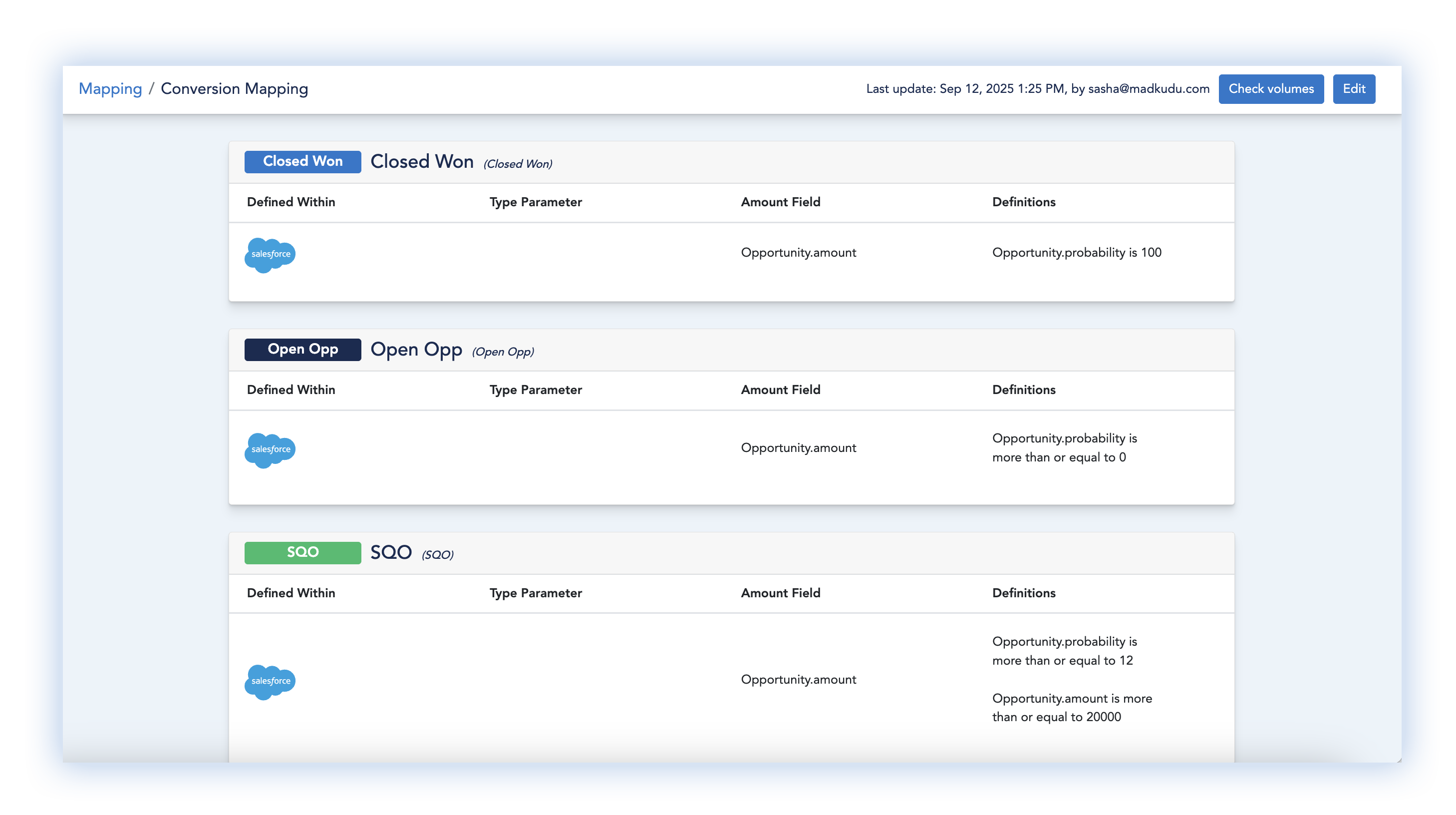Click Opportunity.amount value in Open Opp row
Viewport: 1456px width, 815px height.
(x=798, y=448)
